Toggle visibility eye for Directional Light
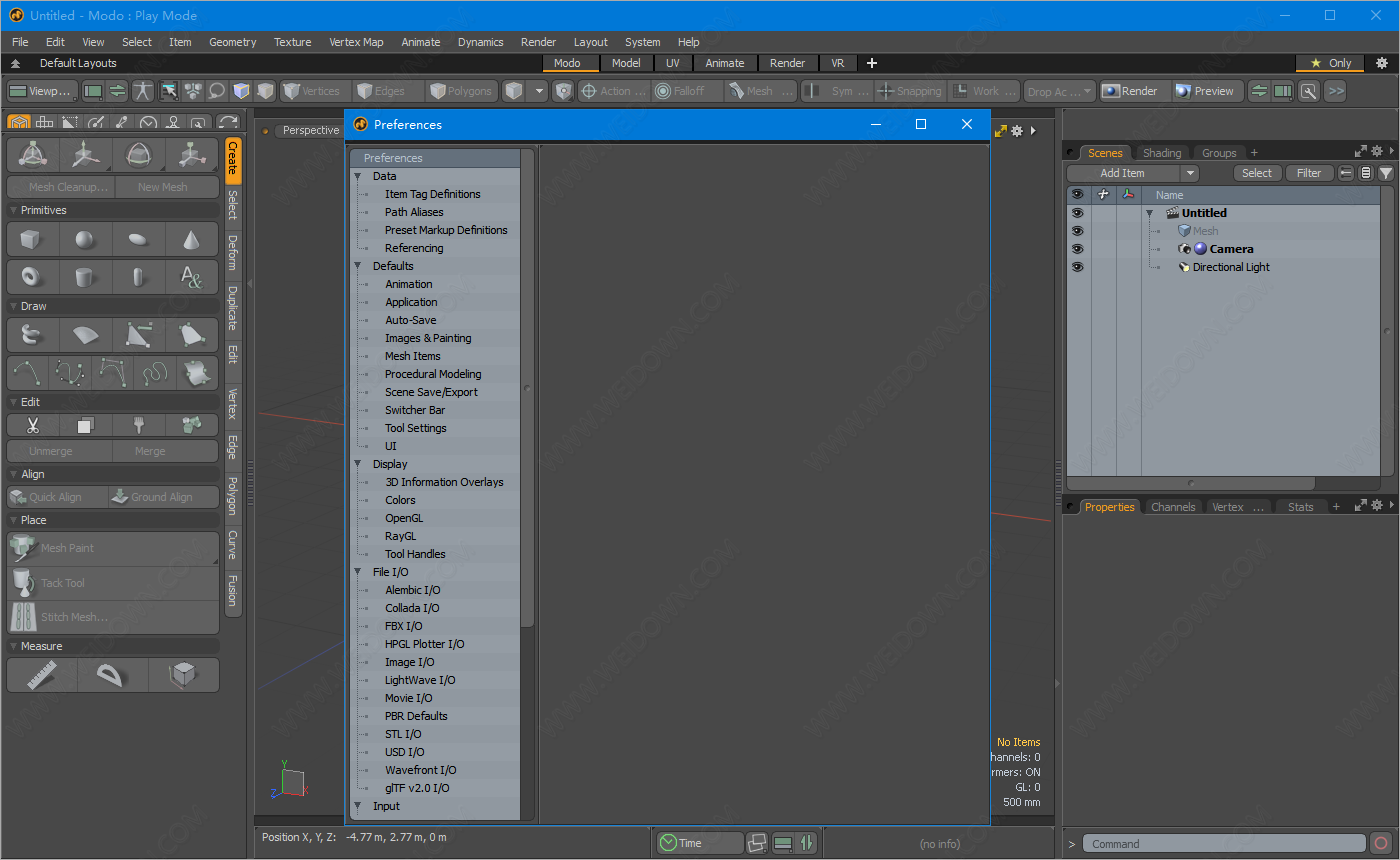Viewport: 1400px width, 860px height. 1078,267
